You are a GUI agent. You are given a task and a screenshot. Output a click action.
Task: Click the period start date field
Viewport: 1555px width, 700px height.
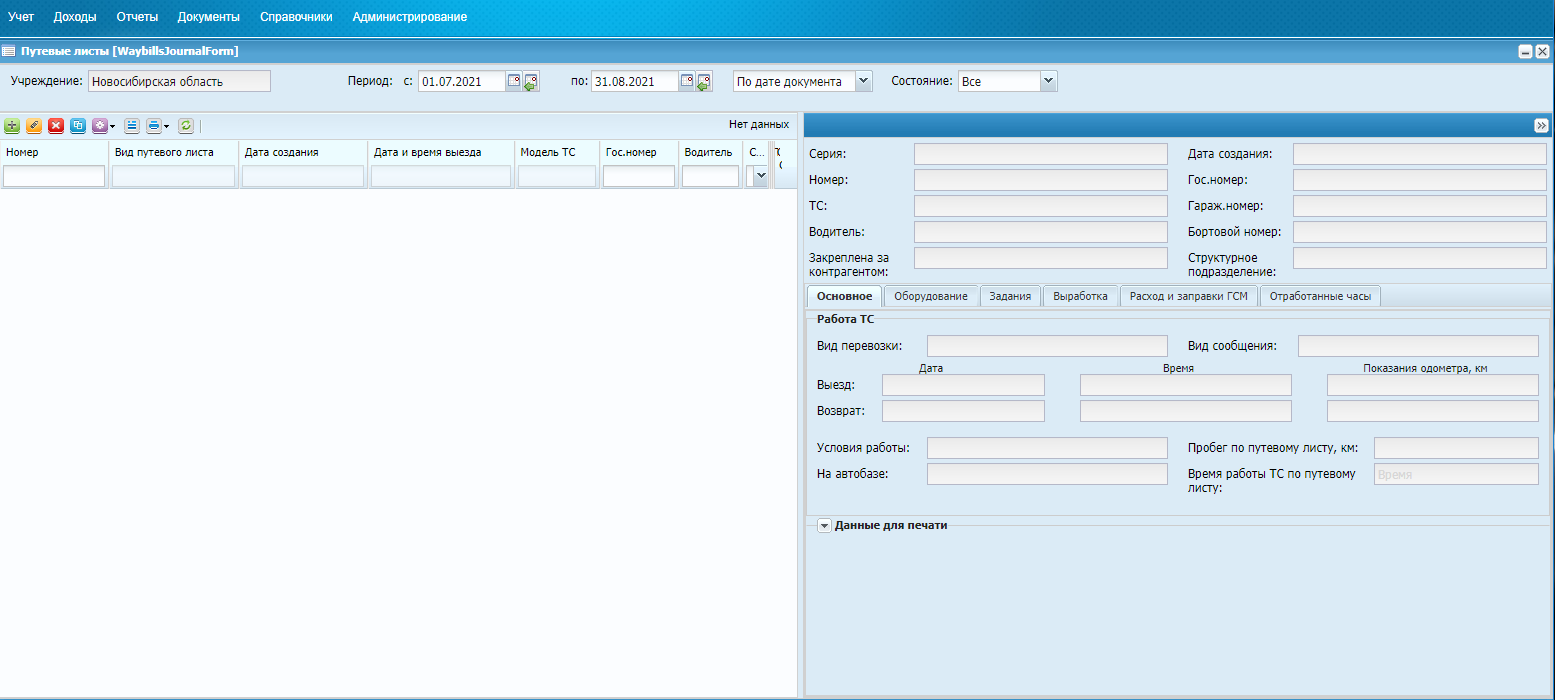point(461,82)
